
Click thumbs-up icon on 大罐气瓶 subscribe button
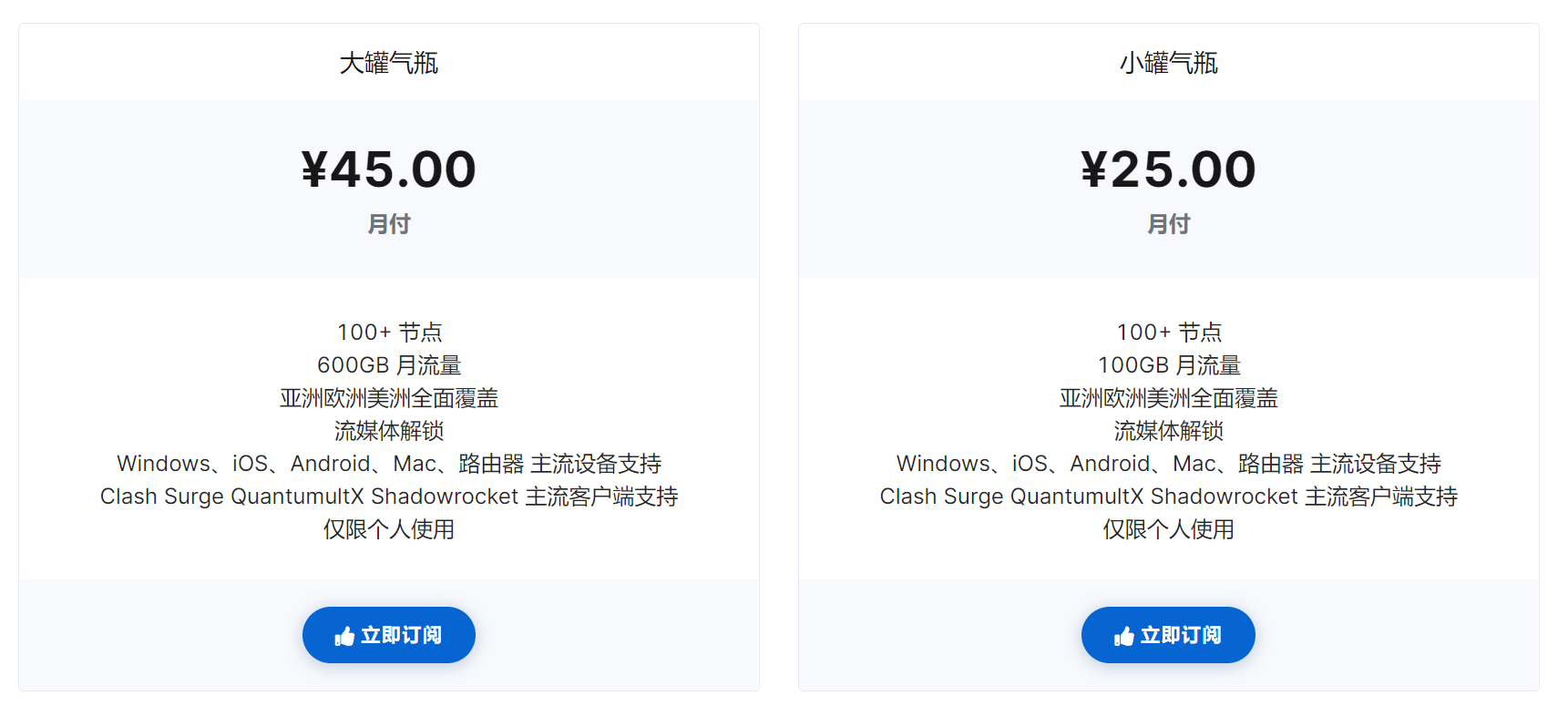(344, 636)
